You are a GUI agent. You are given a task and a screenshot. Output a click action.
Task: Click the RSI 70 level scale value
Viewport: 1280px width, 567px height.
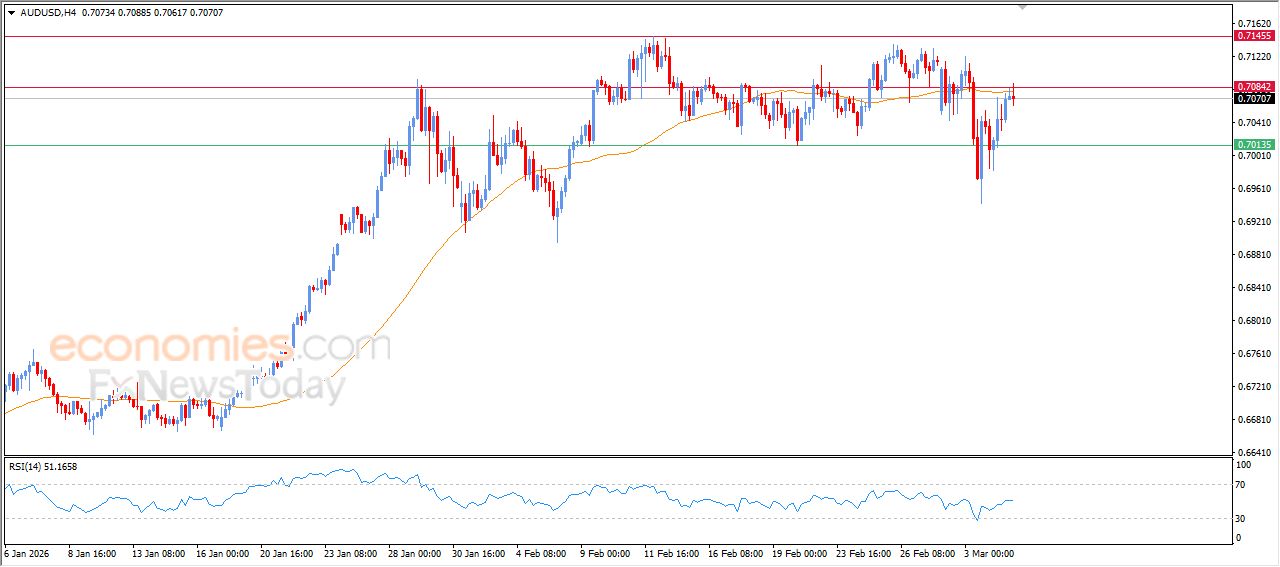pos(1243,485)
